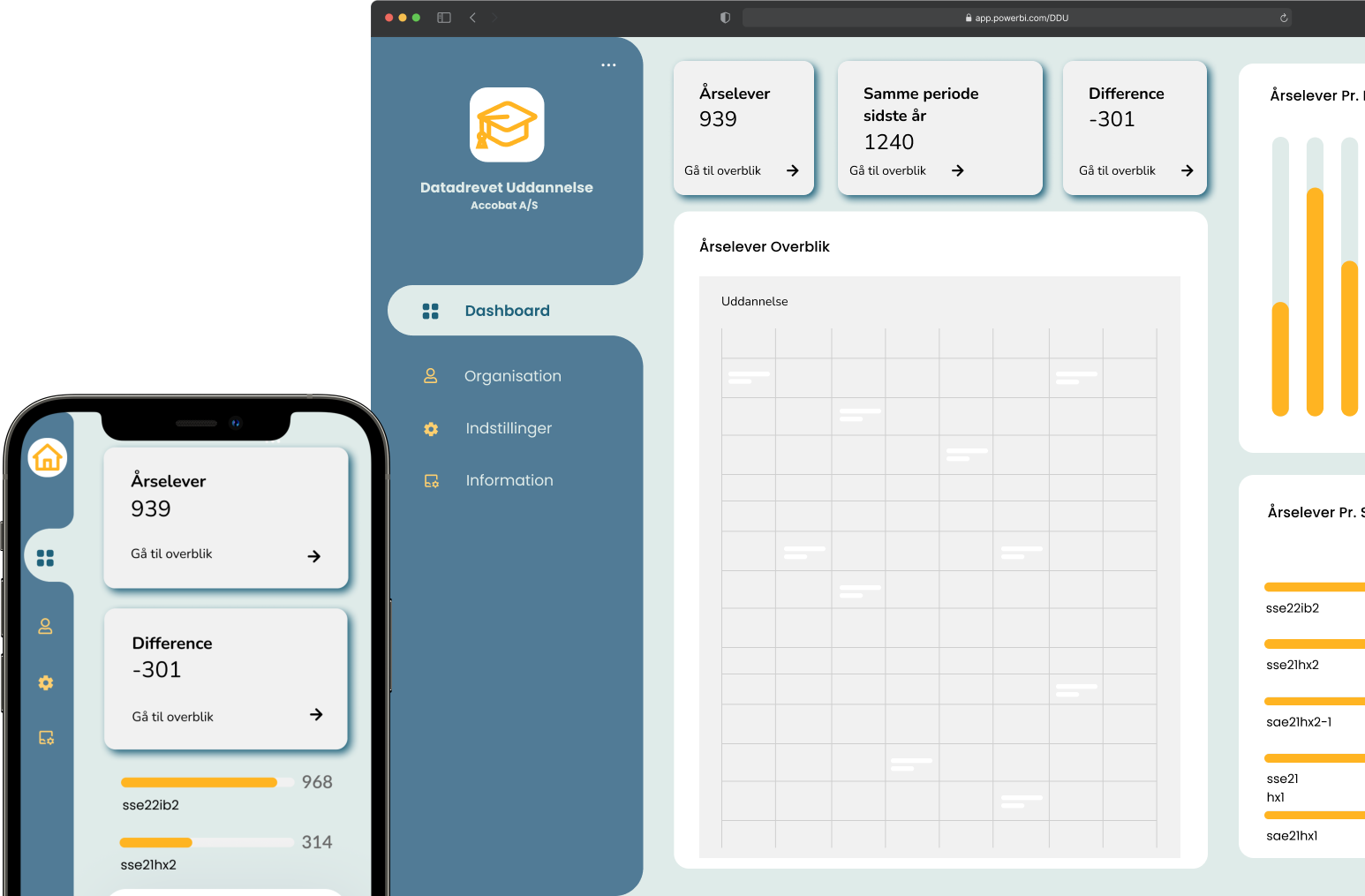Screen dimensions: 1365x896
Task: Select Organisation in the sidebar menu
Action: click(x=513, y=376)
